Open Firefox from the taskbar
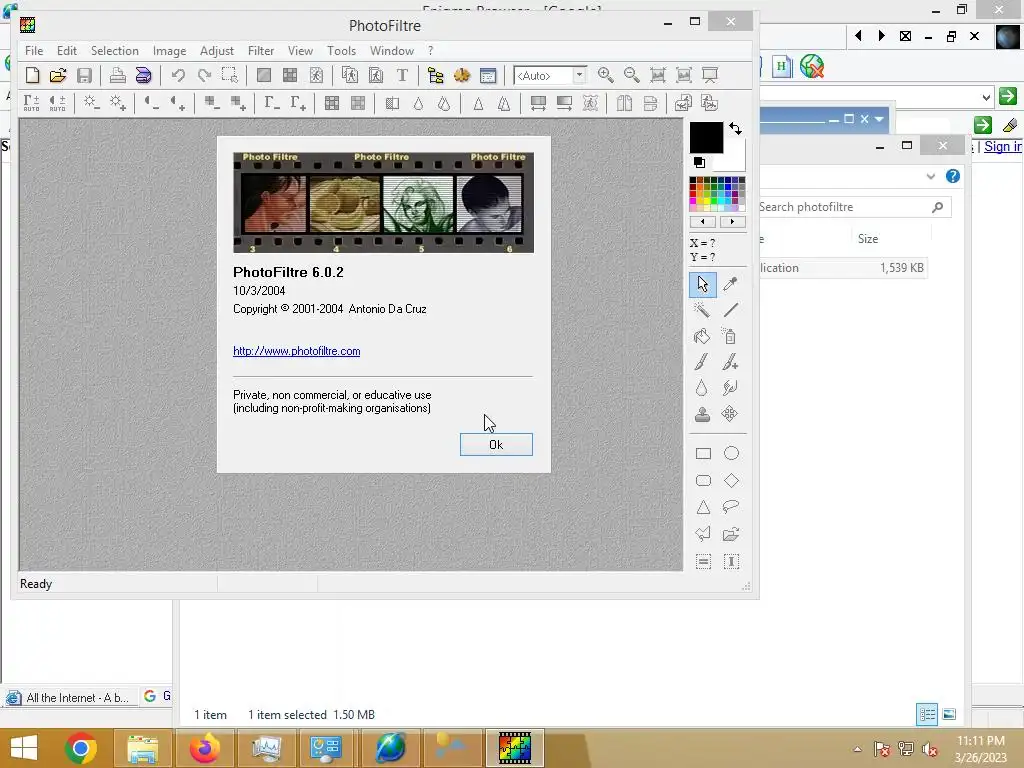This screenshot has width=1024, height=768. click(x=204, y=748)
